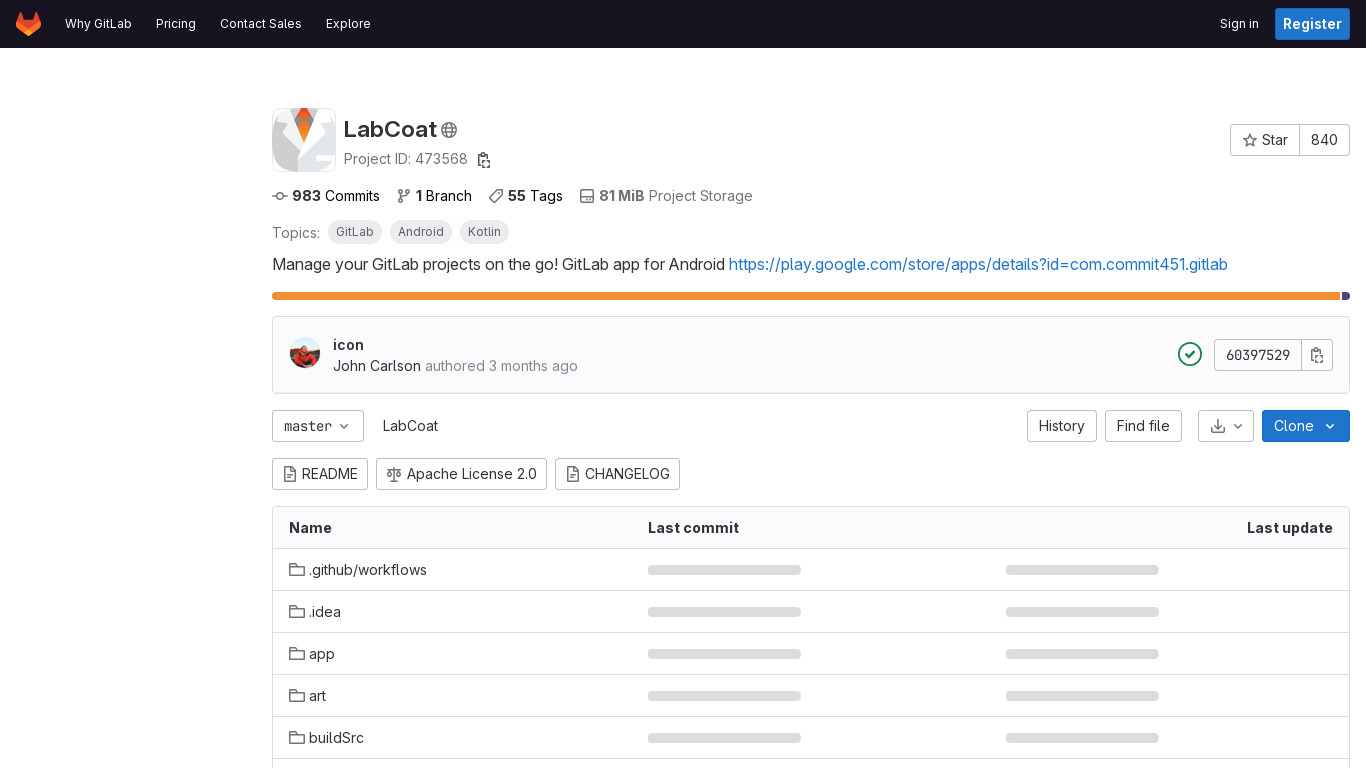Go to Contact Sales
Screen dimensions: 1366x768
[260, 24]
